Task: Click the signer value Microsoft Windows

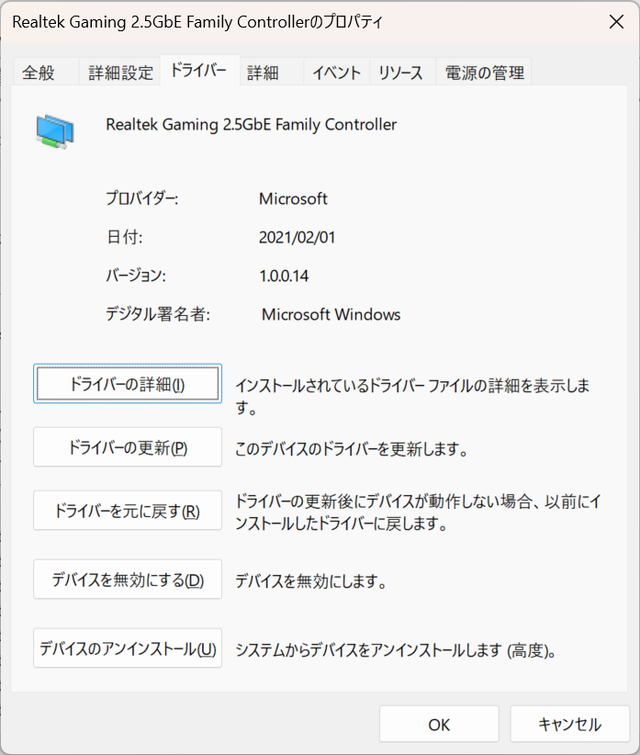Action: (331, 314)
